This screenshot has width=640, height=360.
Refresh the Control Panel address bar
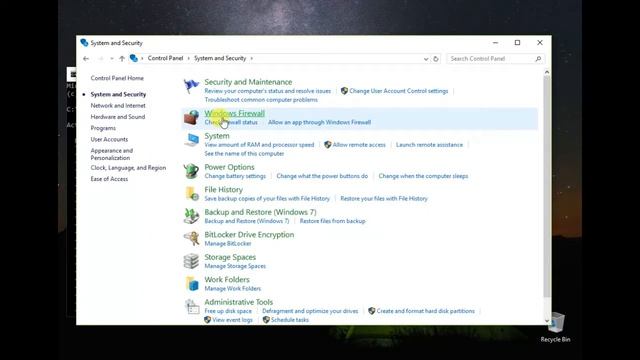click(x=436, y=59)
